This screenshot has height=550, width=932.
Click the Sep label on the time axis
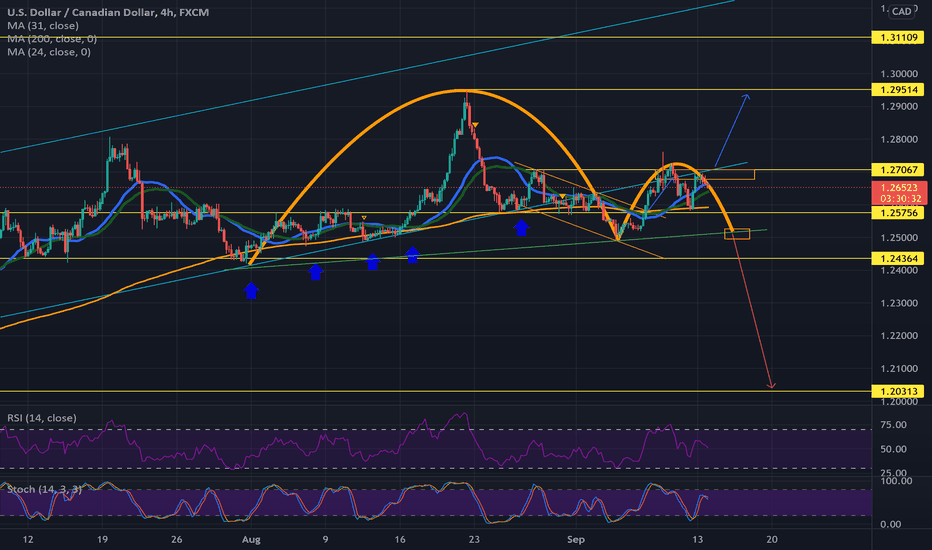pos(575,540)
